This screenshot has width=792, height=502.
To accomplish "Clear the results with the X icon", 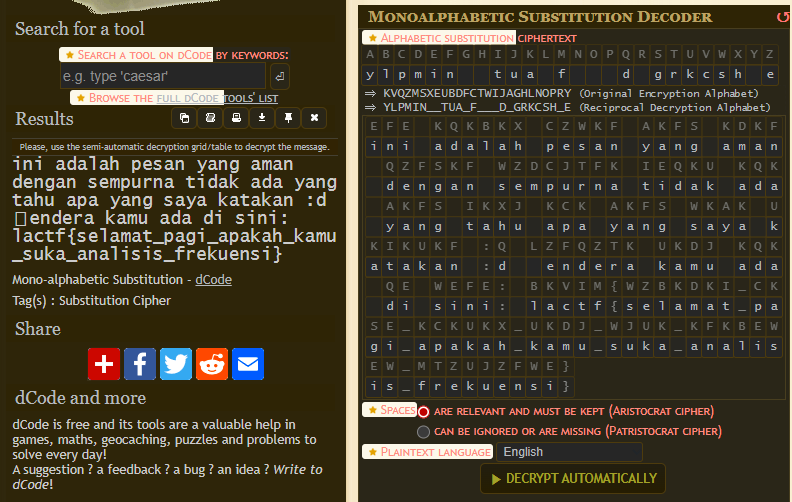I will tap(314, 118).
